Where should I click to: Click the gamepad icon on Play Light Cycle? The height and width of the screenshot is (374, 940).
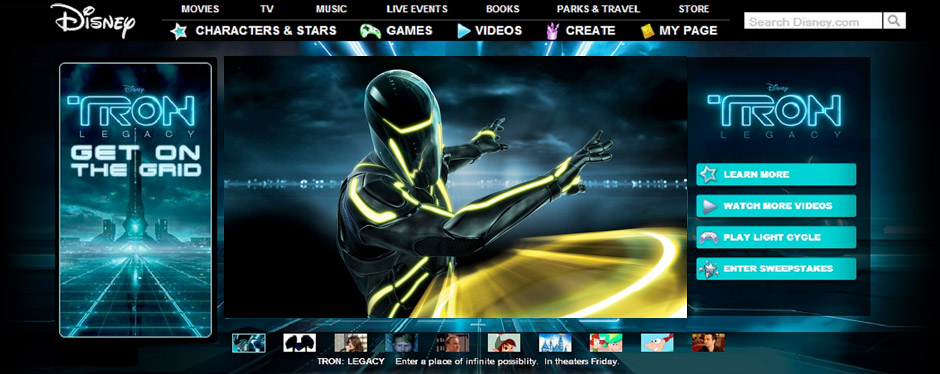point(709,237)
